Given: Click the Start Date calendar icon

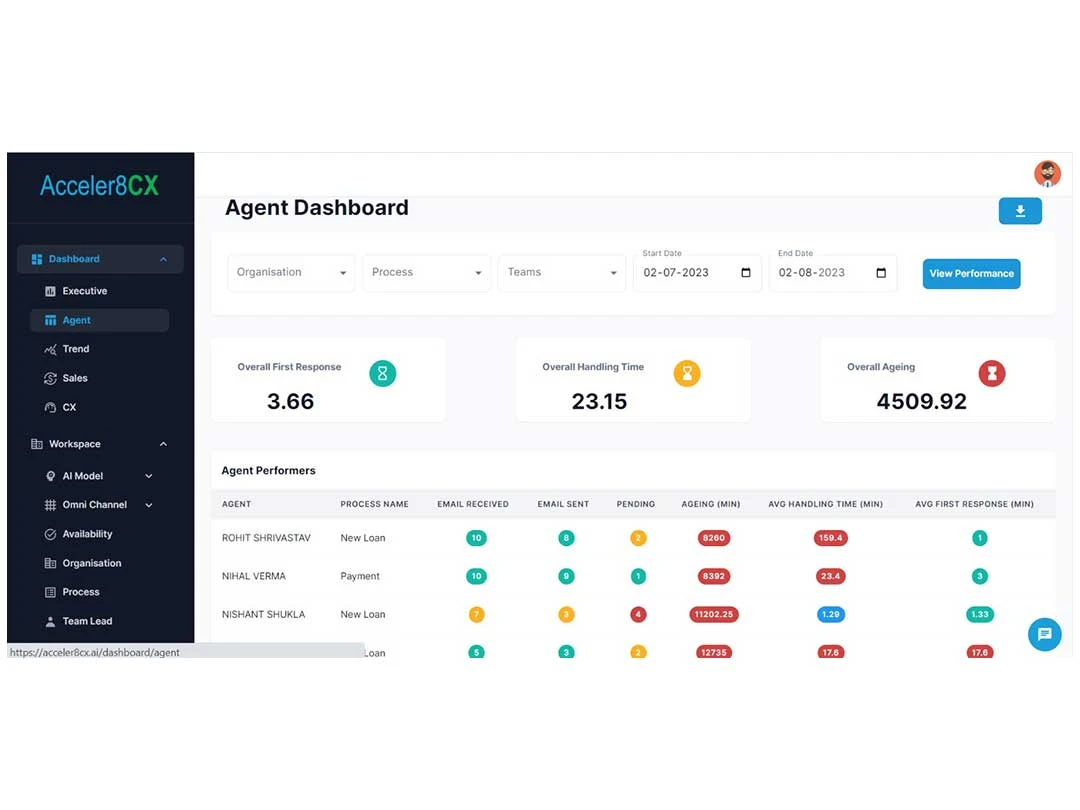Looking at the screenshot, I should point(745,273).
